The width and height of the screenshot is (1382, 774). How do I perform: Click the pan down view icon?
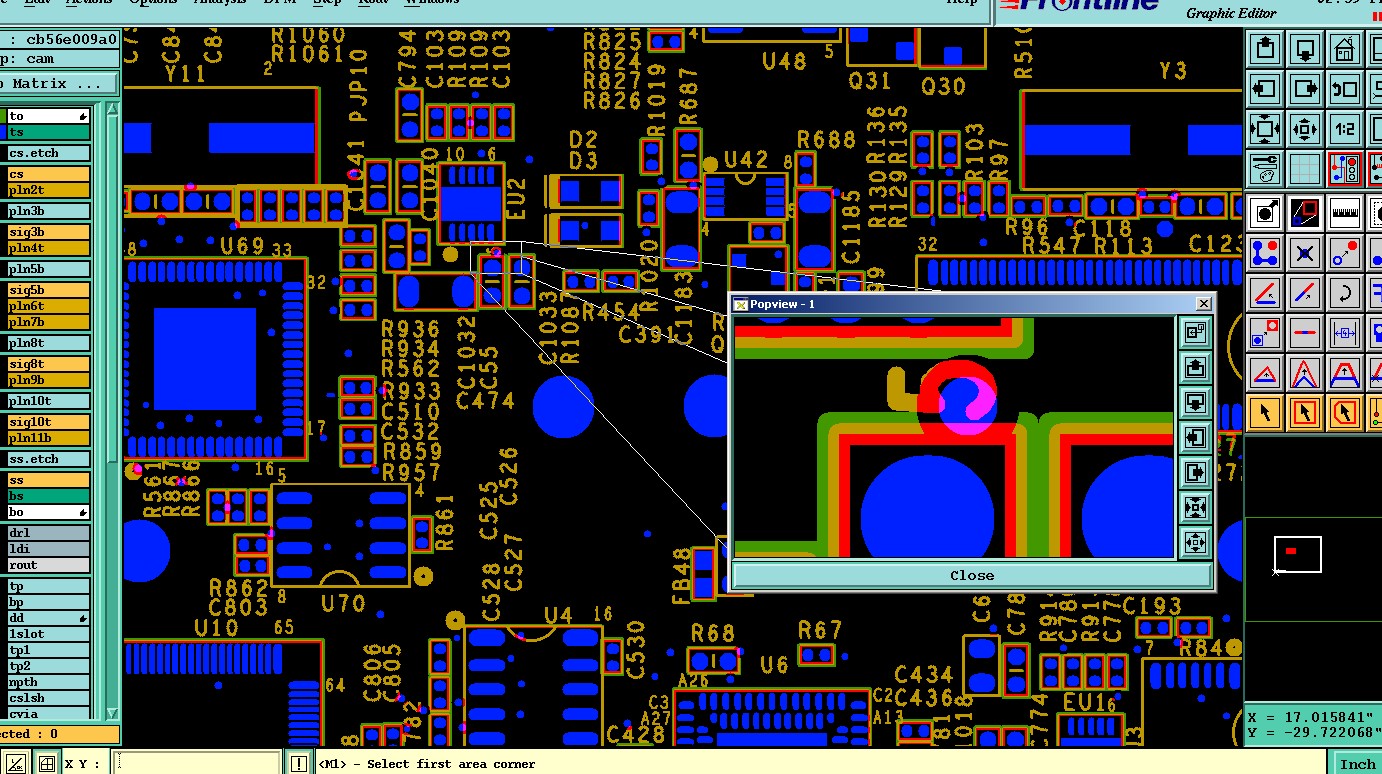tap(1305, 48)
